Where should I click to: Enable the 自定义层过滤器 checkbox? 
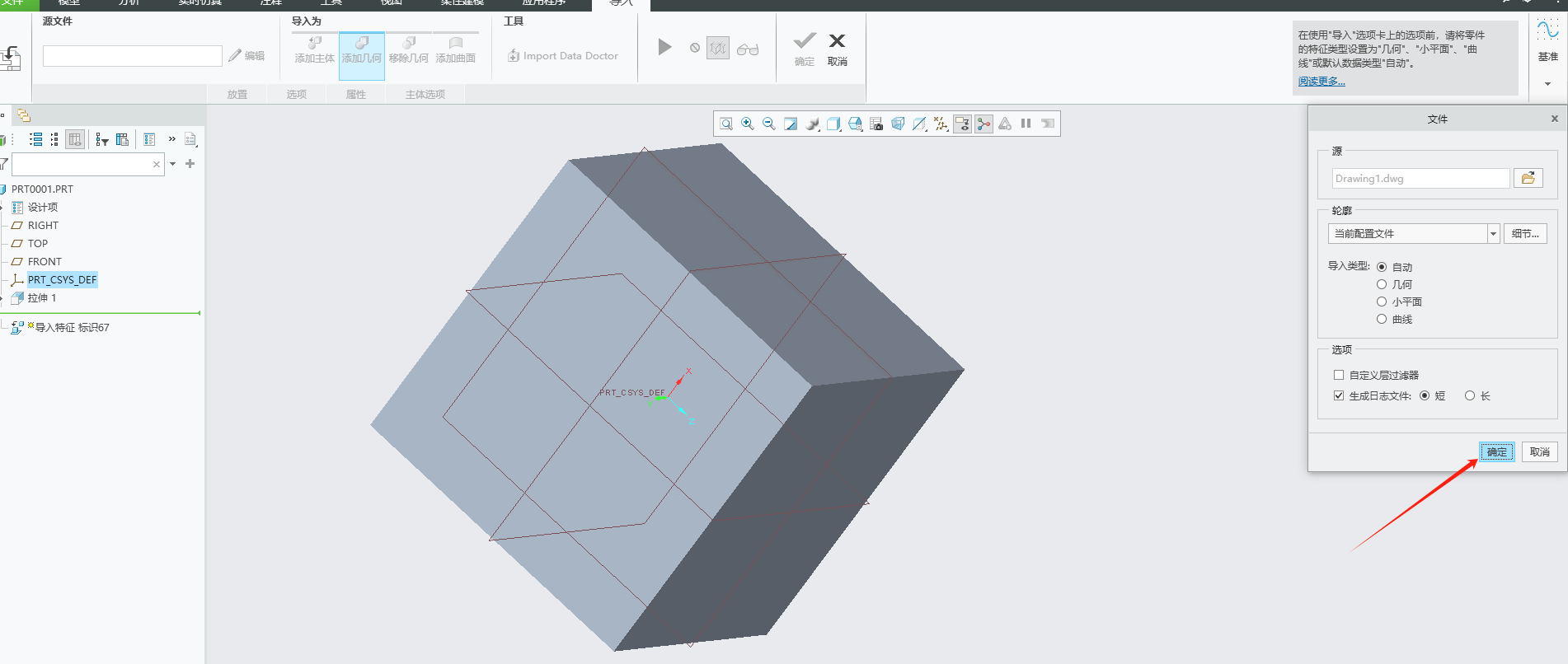coord(1339,375)
